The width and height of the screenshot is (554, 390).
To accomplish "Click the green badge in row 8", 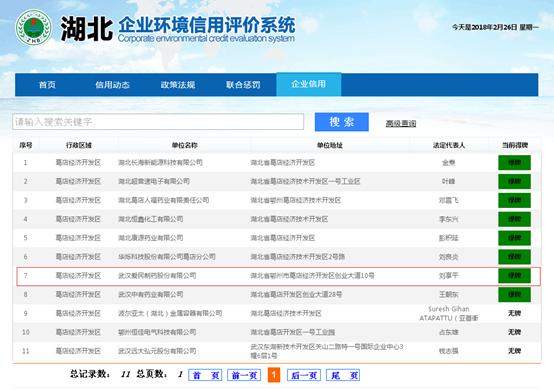I will click(514, 295).
